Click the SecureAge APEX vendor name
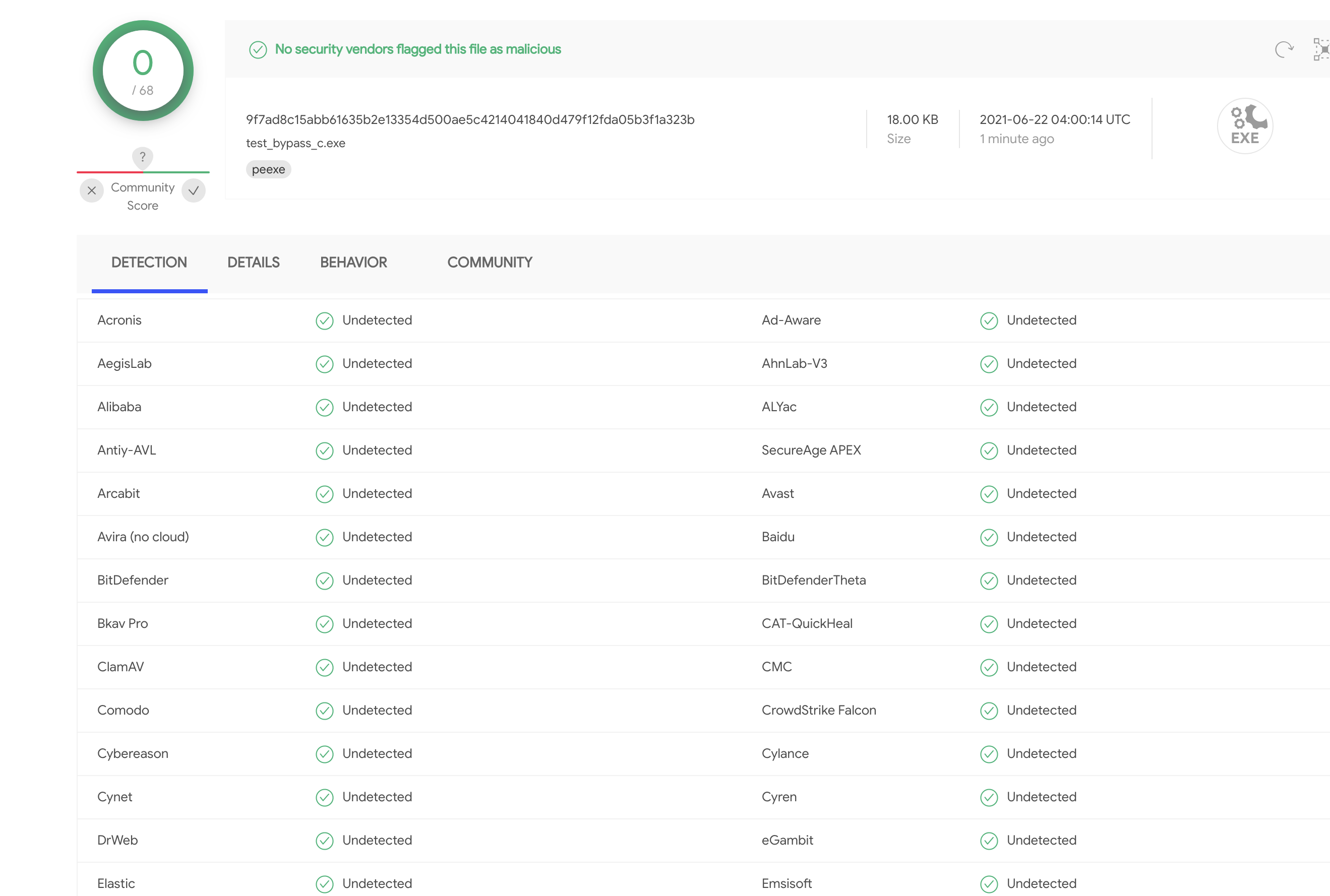Screen dimensions: 1330x896 click(811, 451)
